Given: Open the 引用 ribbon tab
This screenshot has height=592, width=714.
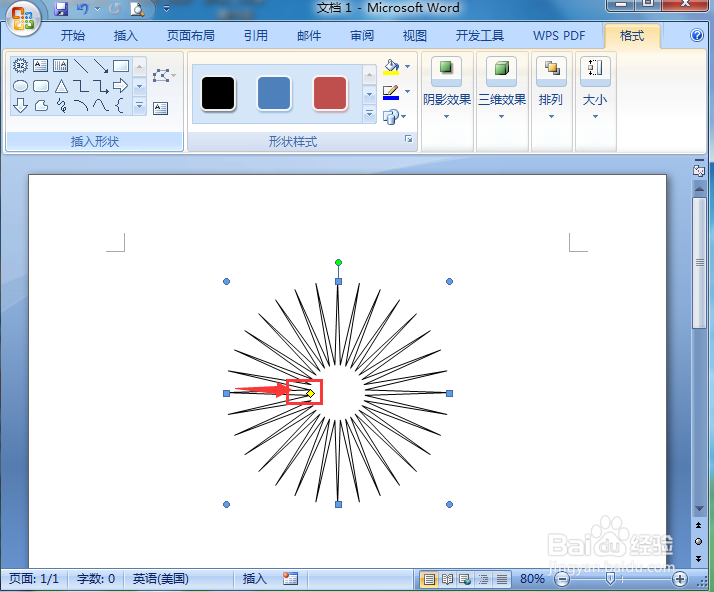Looking at the screenshot, I should (x=255, y=36).
